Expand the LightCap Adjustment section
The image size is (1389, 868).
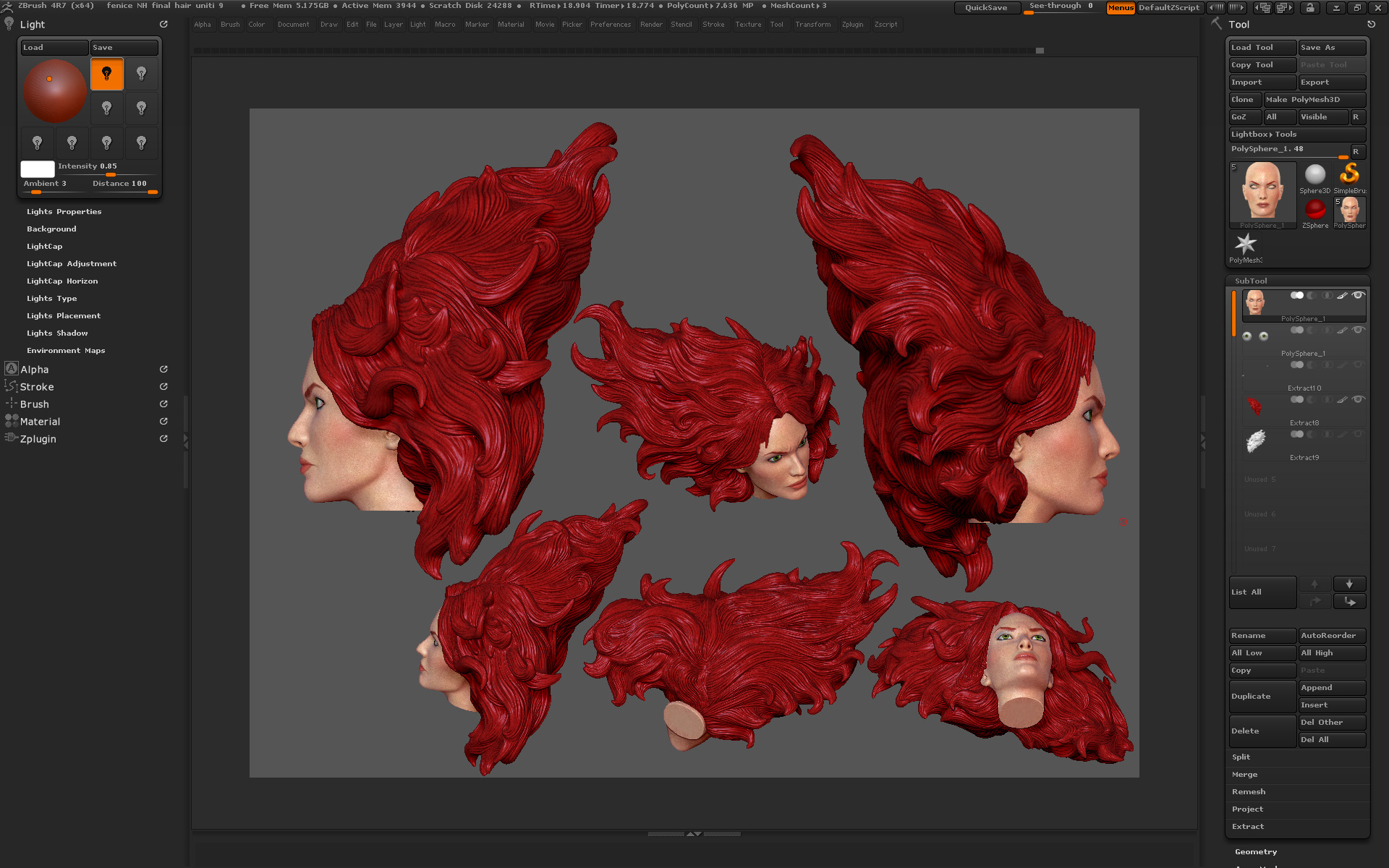tap(72, 263)
